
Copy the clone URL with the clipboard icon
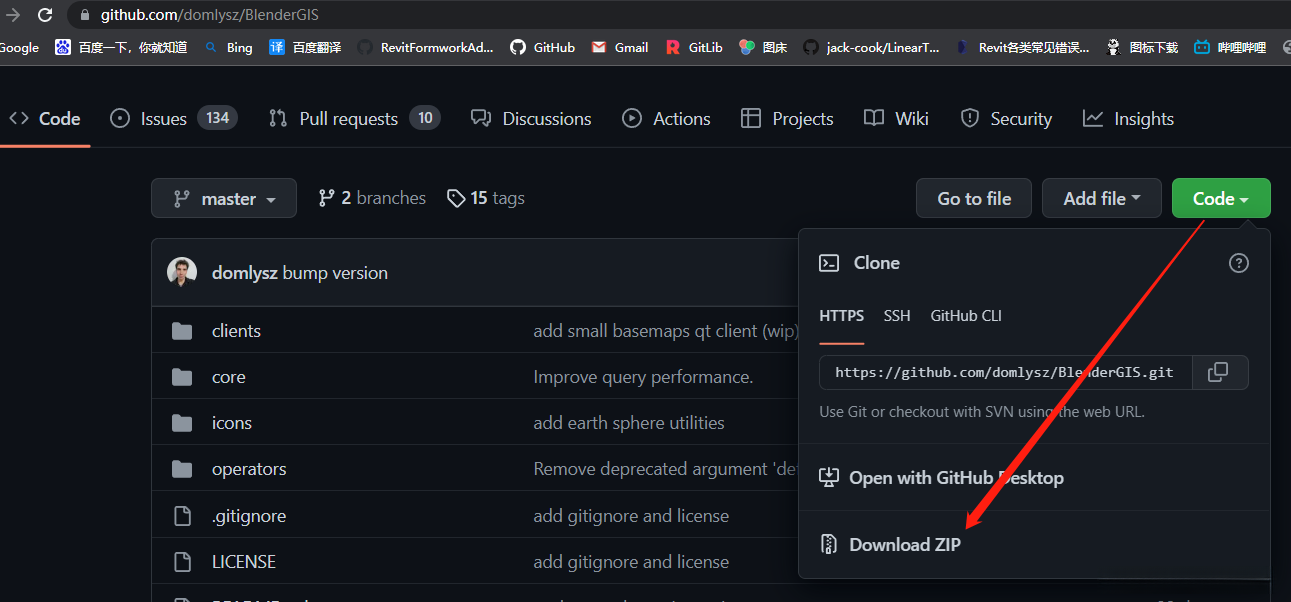tap(1217, 372)
